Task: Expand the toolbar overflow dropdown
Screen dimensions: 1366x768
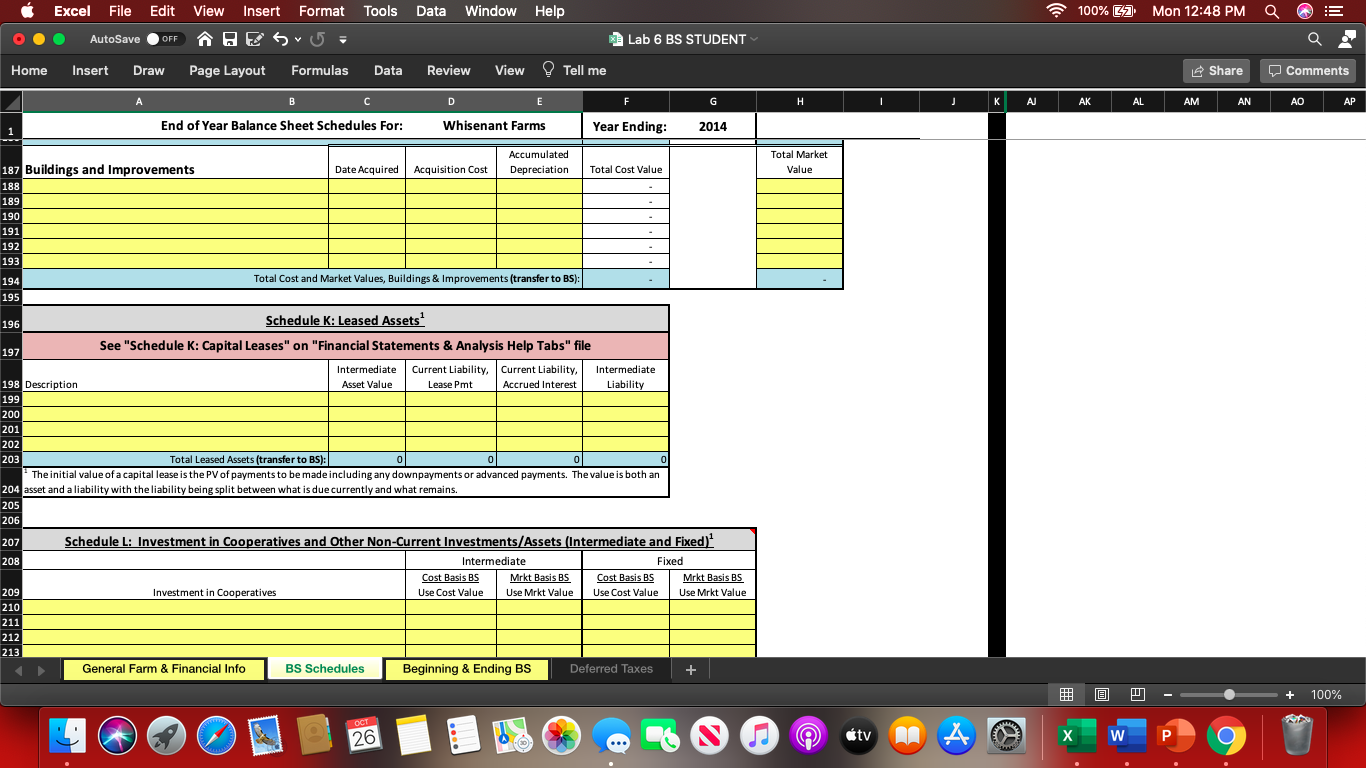Action: pyautogui.click(x=342, y=41)
